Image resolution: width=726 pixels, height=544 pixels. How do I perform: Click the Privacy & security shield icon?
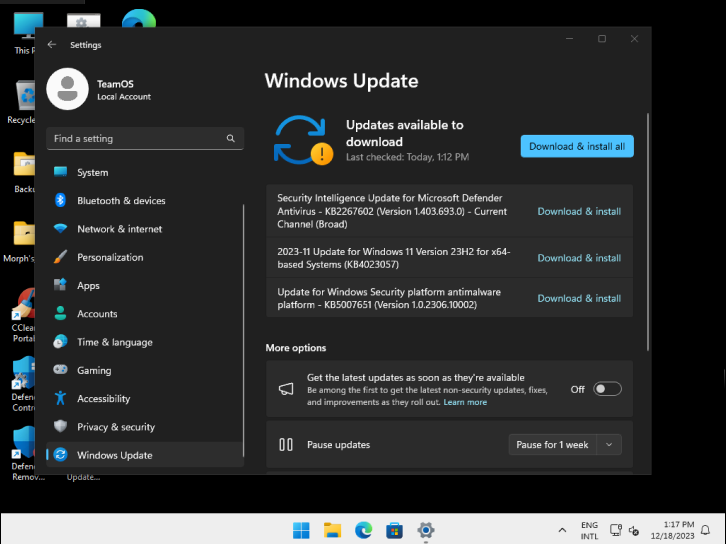(60, 426)
